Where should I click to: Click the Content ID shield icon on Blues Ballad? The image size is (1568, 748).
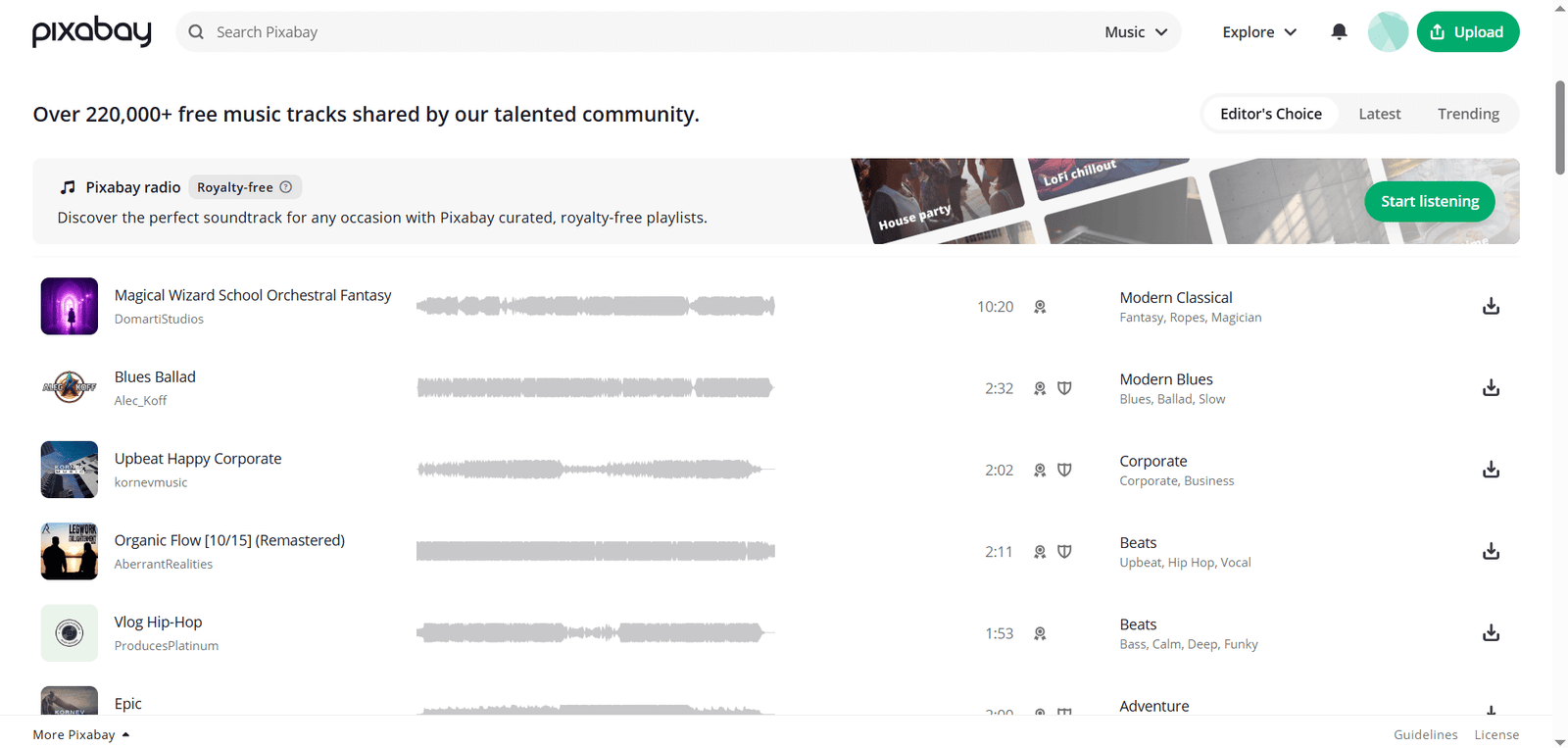(x=1064, y=388)
